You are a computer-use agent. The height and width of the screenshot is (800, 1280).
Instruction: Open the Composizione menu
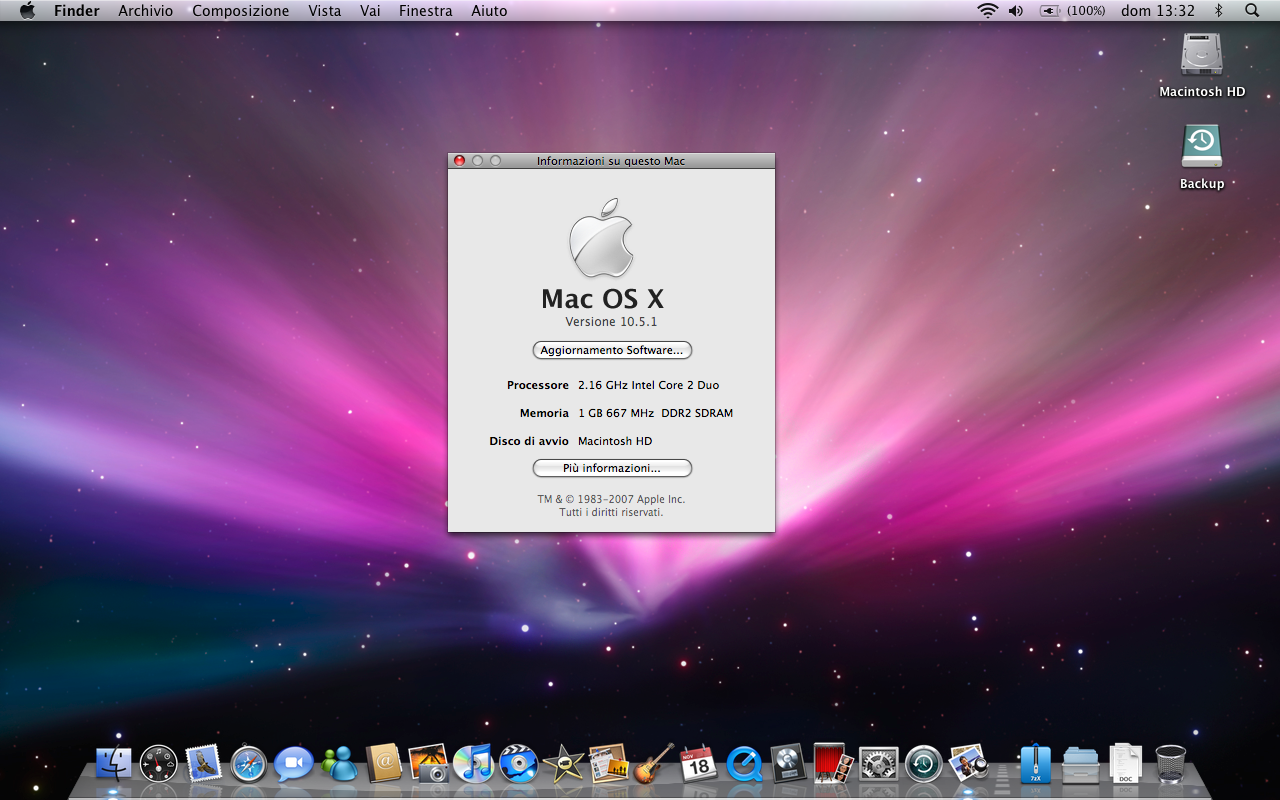click(240, 11)
